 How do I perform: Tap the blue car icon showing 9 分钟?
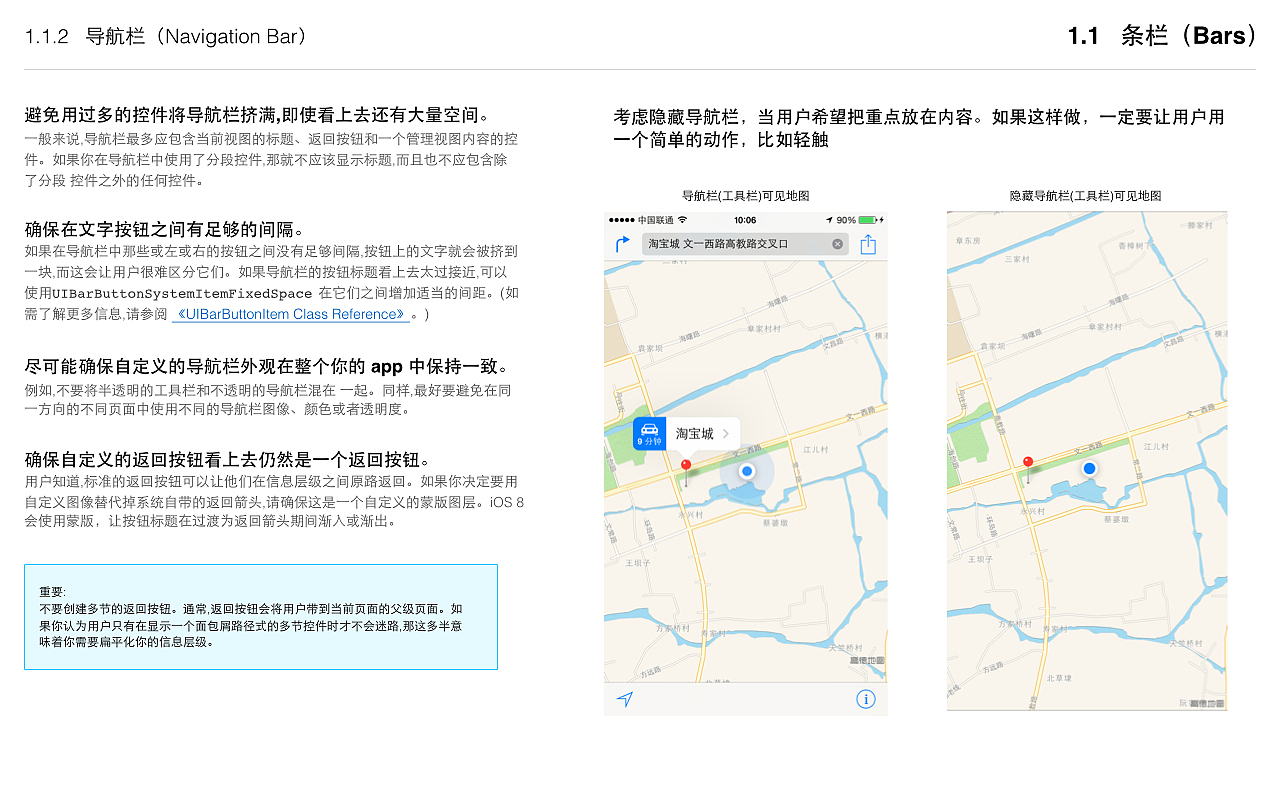pyautogui.click(x=649, y=433)
